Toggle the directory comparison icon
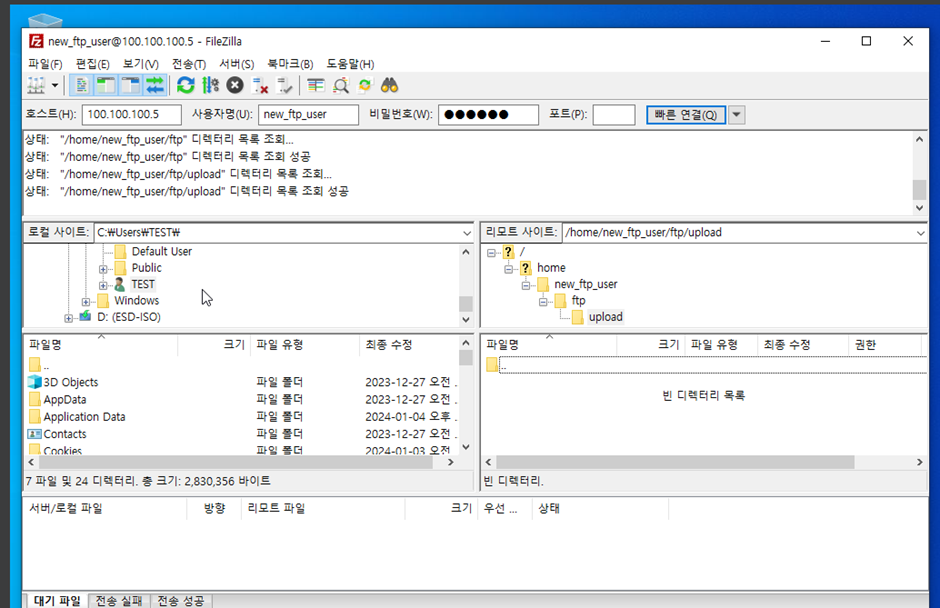940x608 pixels. point(315,86)
